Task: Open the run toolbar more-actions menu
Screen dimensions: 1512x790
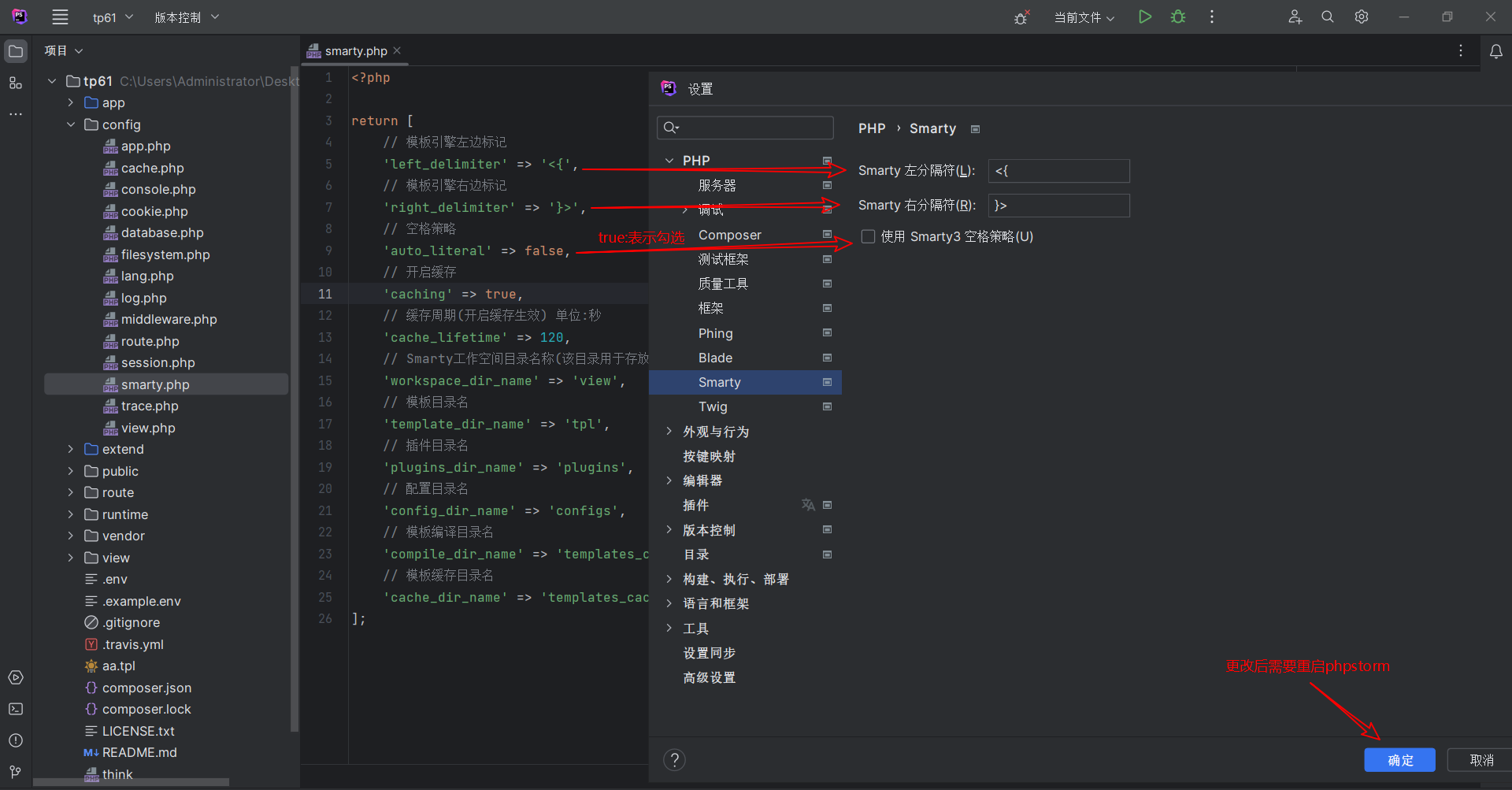Action: [1212, 17]
